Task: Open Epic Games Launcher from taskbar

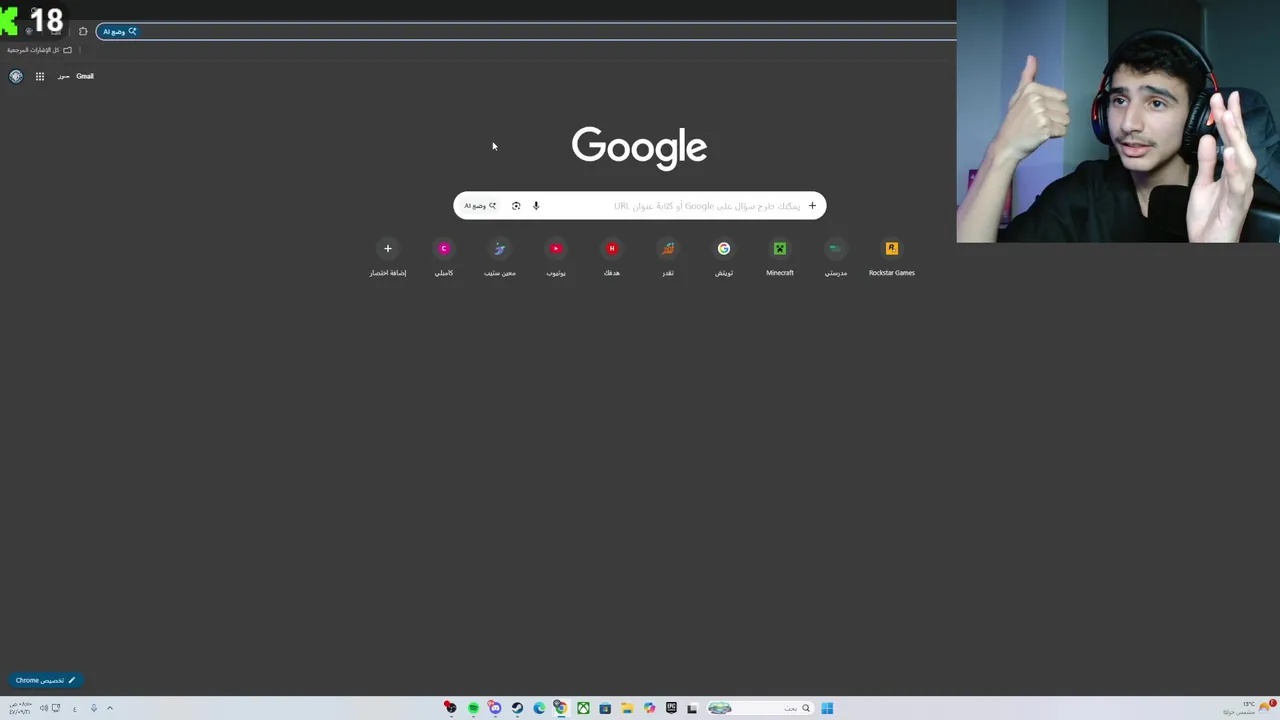Action: pos(671,708)
